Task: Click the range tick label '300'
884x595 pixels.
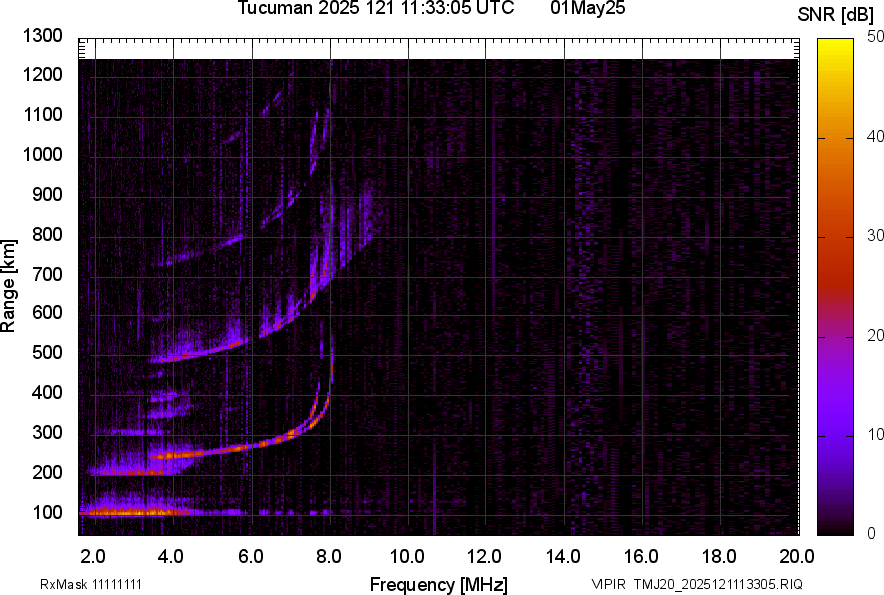Action: tap(47, 433)
